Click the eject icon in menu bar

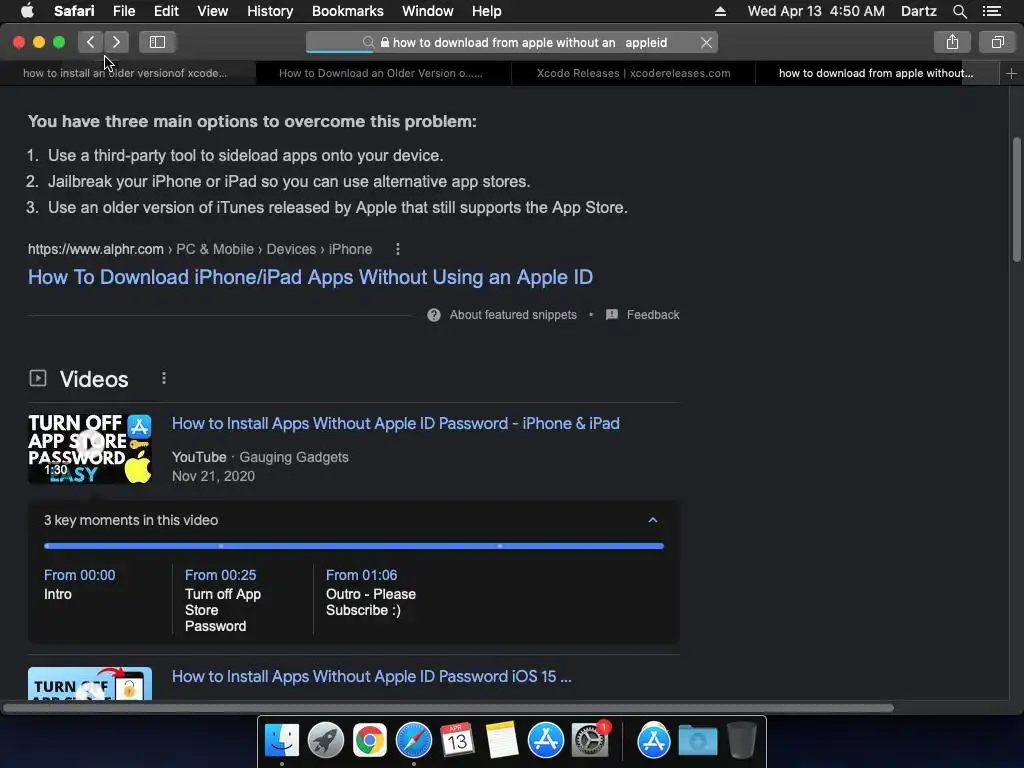(720, 11)
